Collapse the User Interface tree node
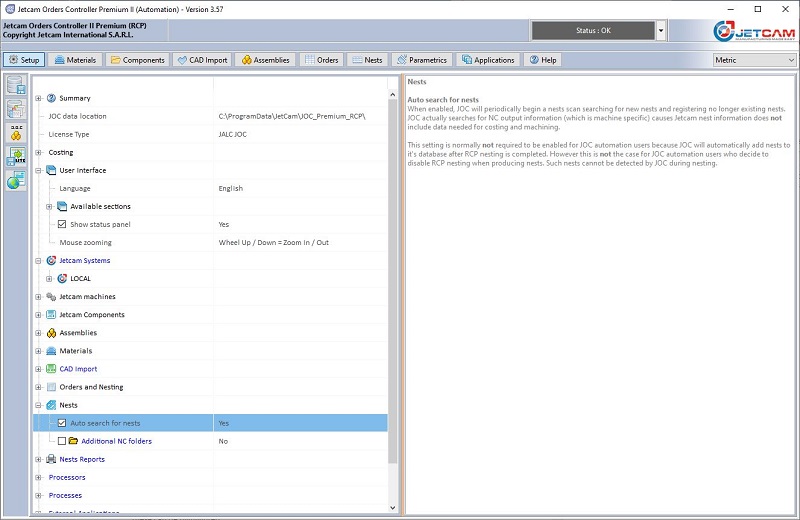 click(39, 170)
